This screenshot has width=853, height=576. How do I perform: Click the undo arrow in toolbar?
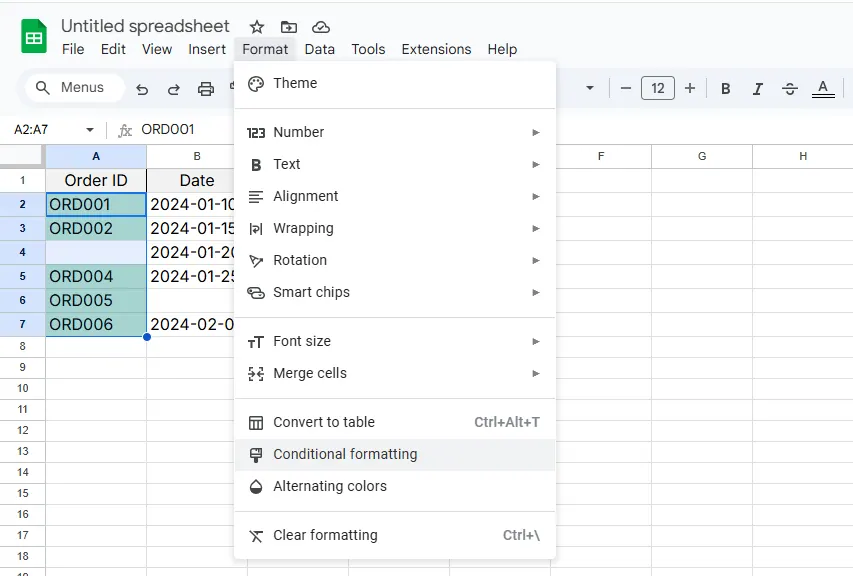click(142, 88)
